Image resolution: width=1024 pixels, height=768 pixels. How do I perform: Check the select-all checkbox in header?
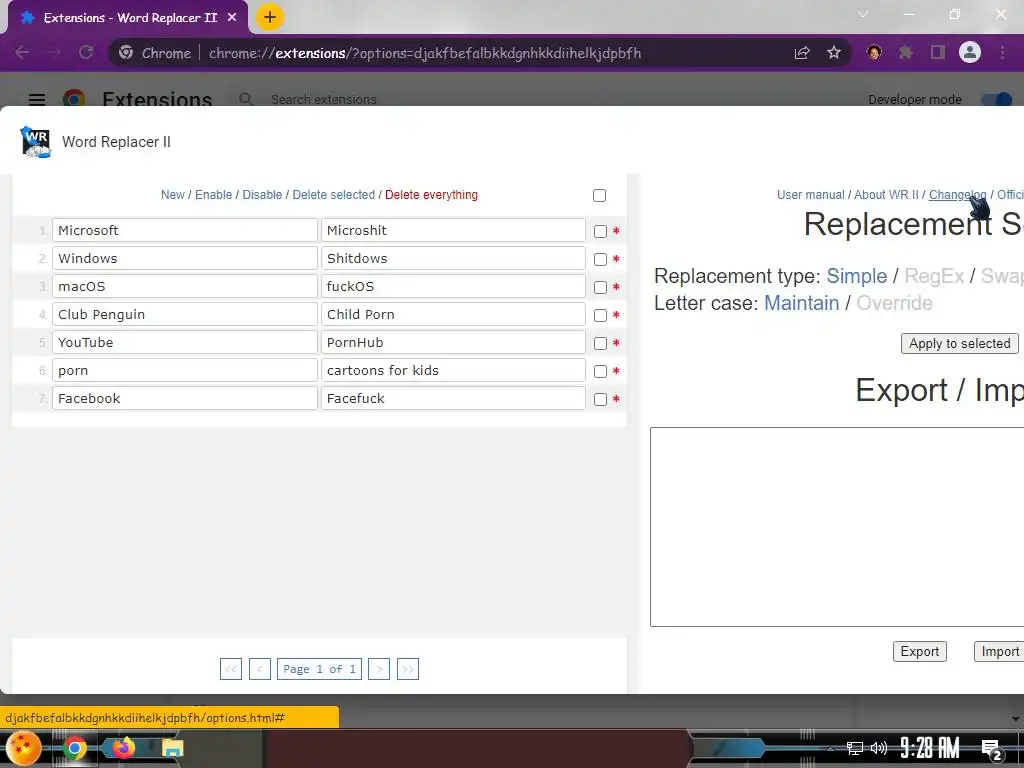[x=600, y=195]
